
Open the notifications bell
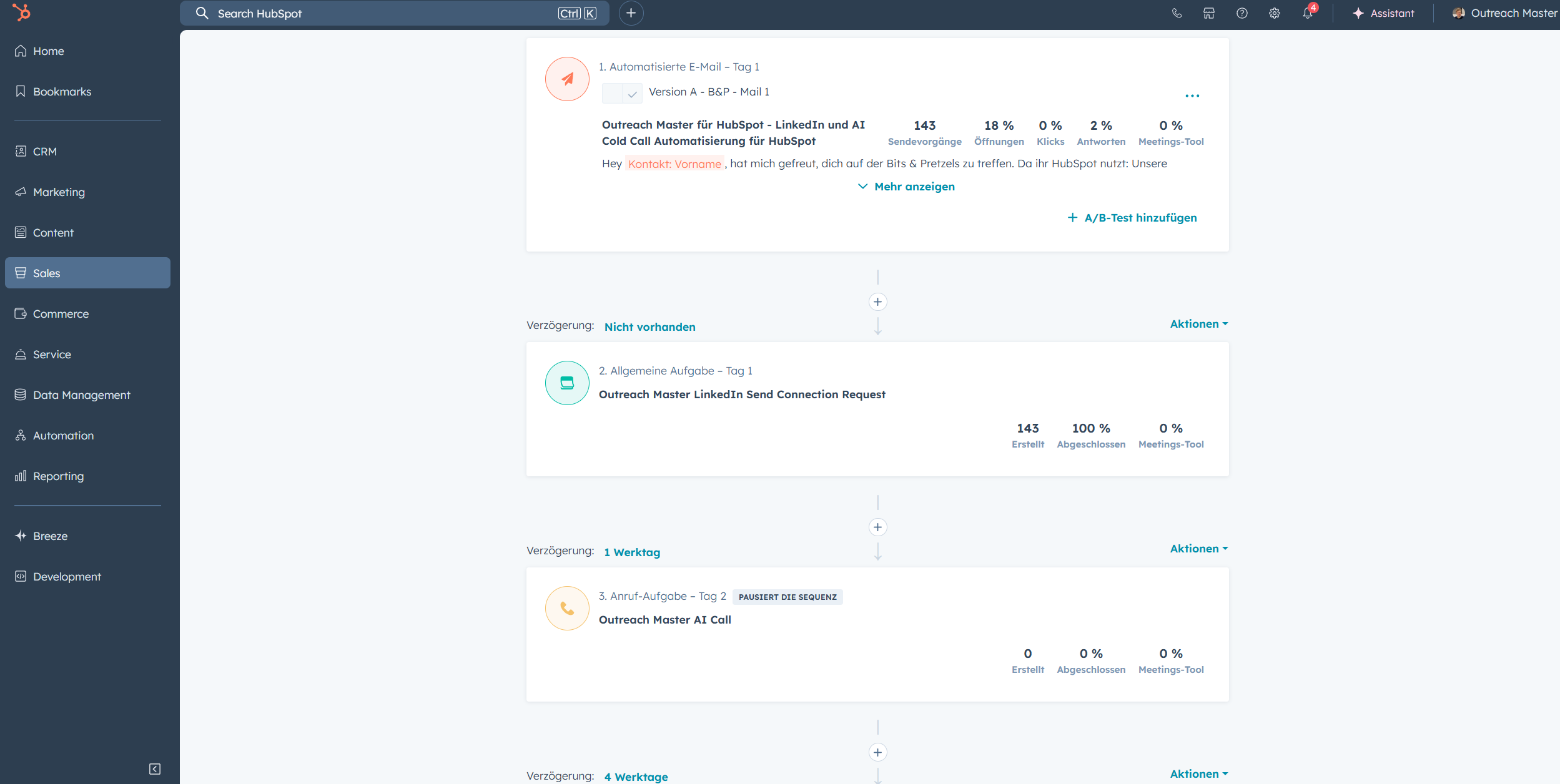[1307, 13]
